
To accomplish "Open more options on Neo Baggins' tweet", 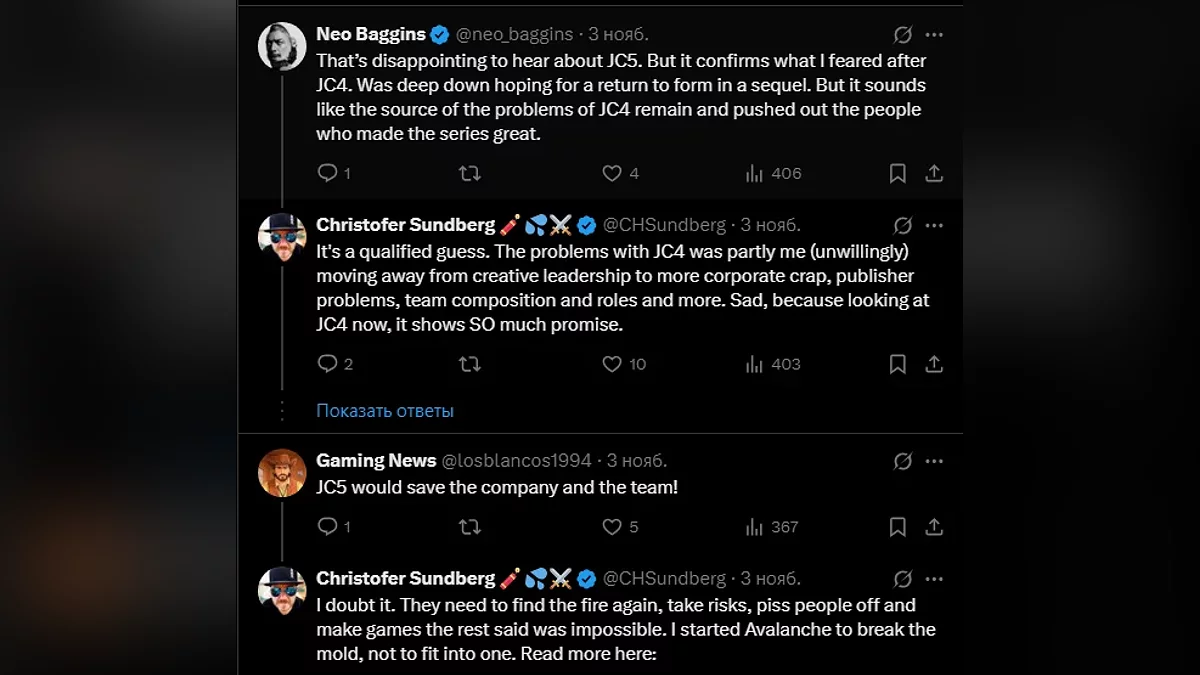I will pyautogui.click(x=934, y=35).
